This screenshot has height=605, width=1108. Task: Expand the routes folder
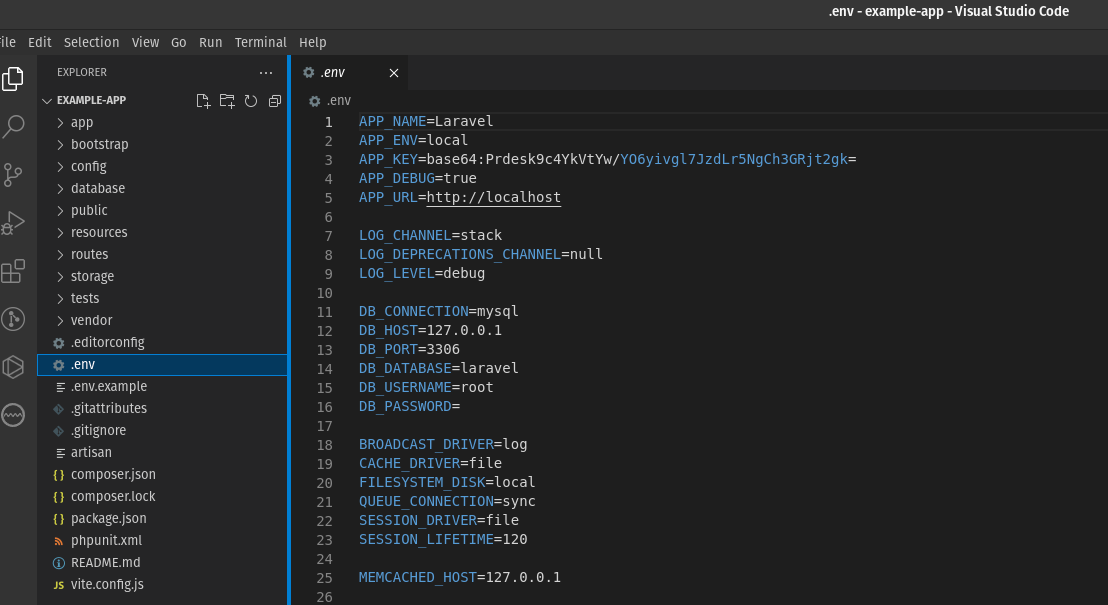[89, 254]
